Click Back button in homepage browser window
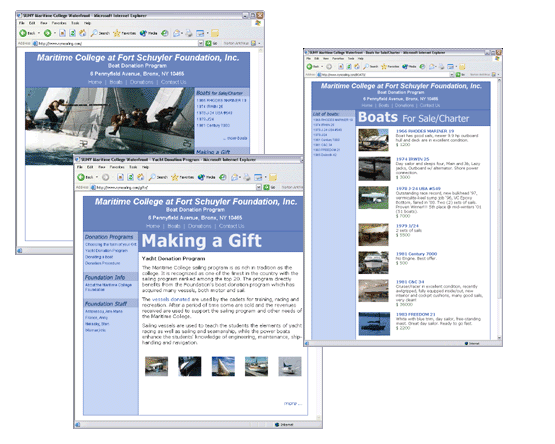The width and height of the screenshot is (555, 444). [x=27, y=33]
